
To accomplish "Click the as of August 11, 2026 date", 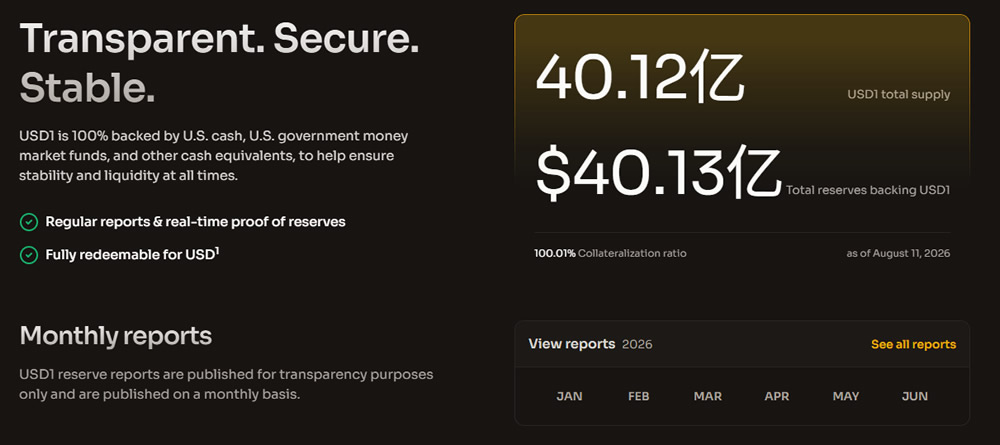I will coord(898,253).
